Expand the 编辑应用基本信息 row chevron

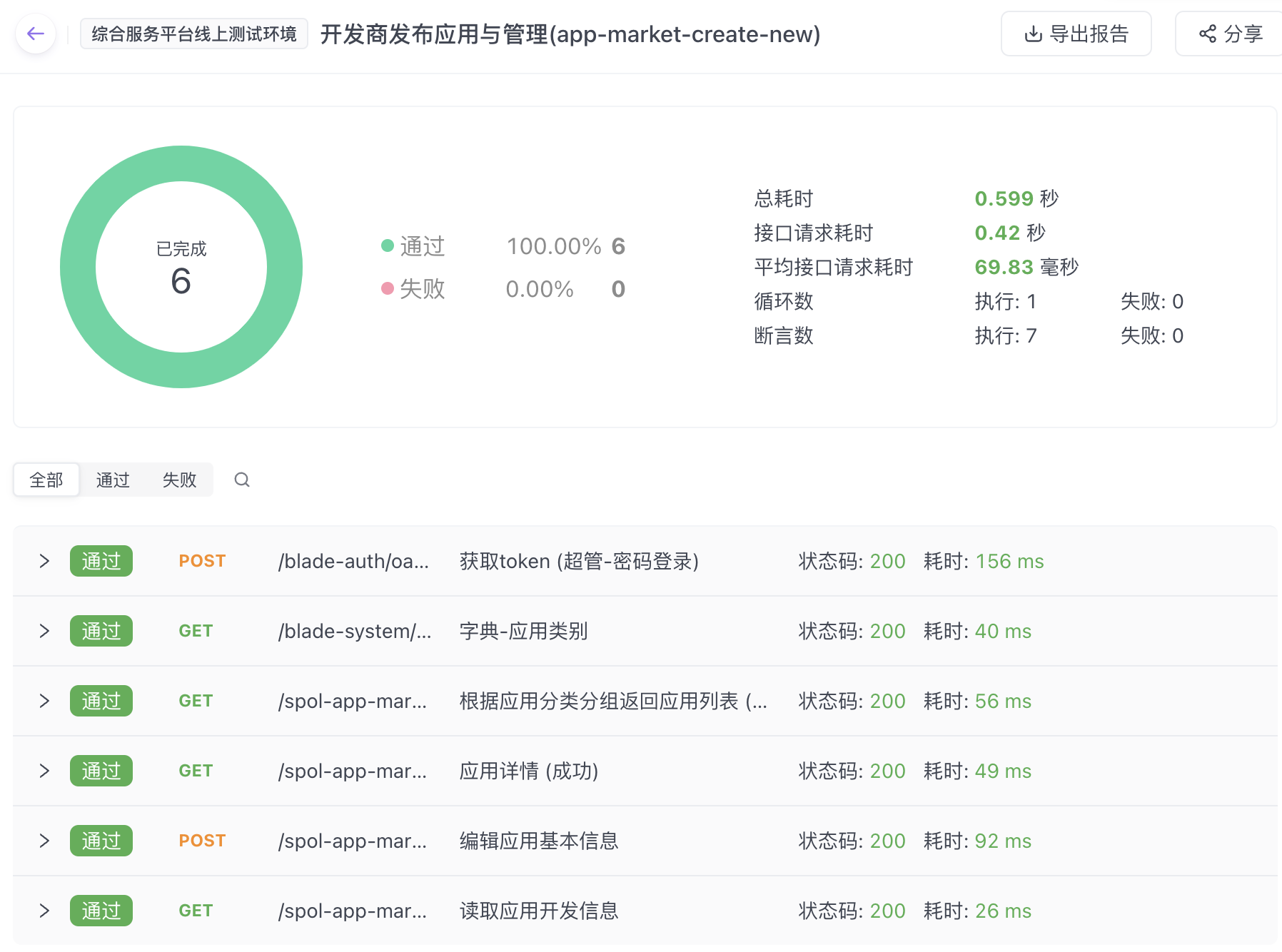(44, 841)
